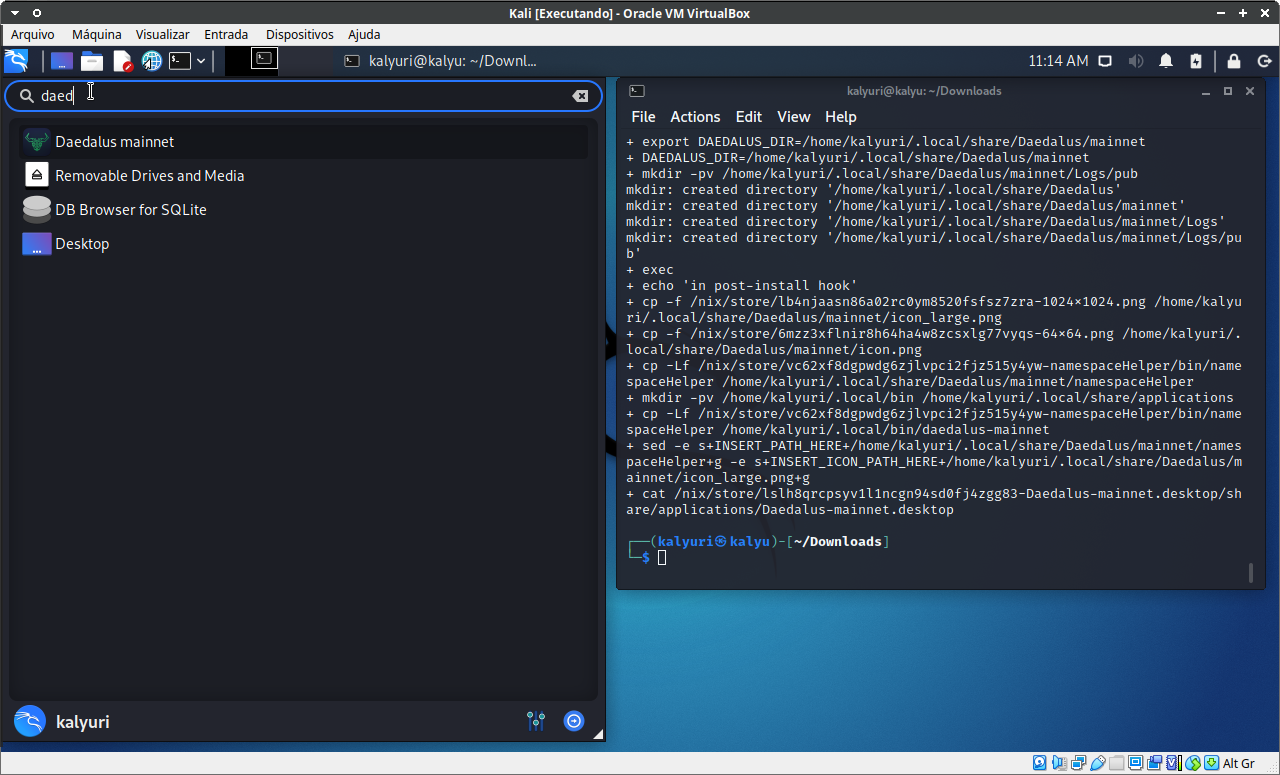
Task: Click VirtualBox hard disk status icon
Action: 1040,764
